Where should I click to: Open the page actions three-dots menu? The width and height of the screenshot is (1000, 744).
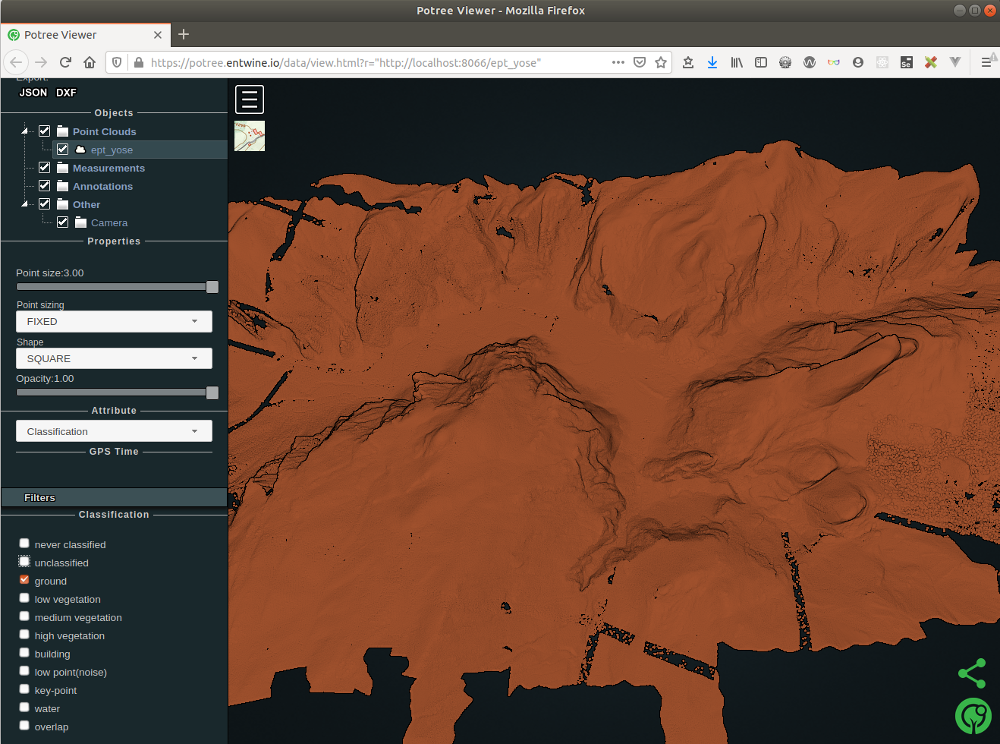point(618,62)
